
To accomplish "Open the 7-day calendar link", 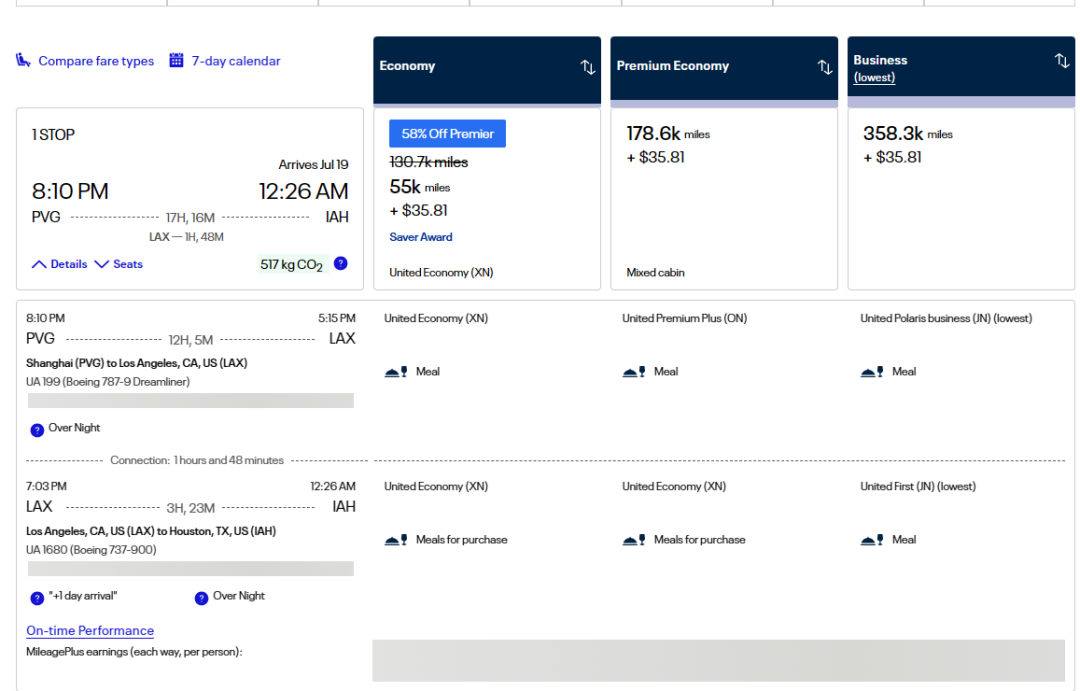I will point(236,61).
